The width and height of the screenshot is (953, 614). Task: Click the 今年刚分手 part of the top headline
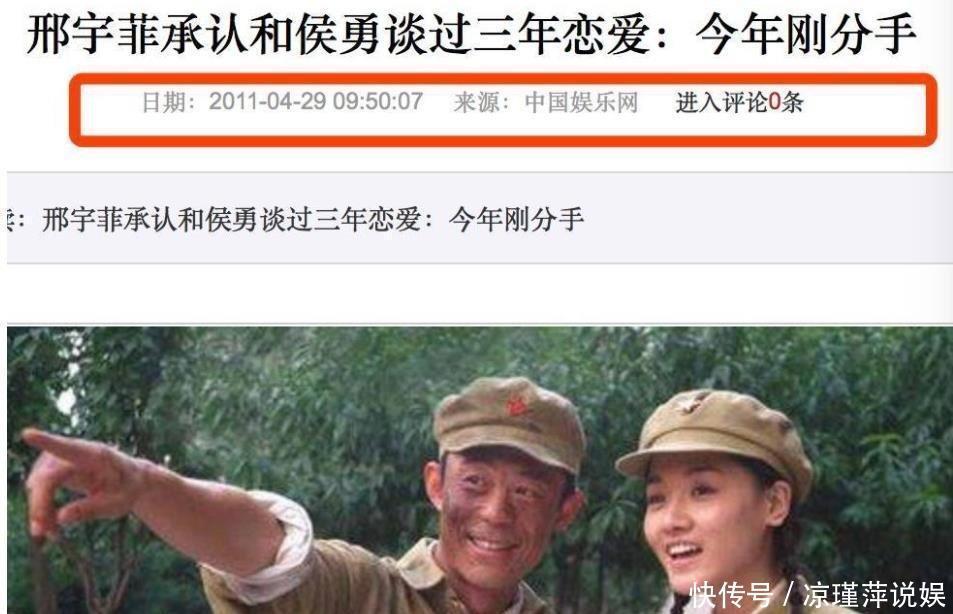[805, 35]
